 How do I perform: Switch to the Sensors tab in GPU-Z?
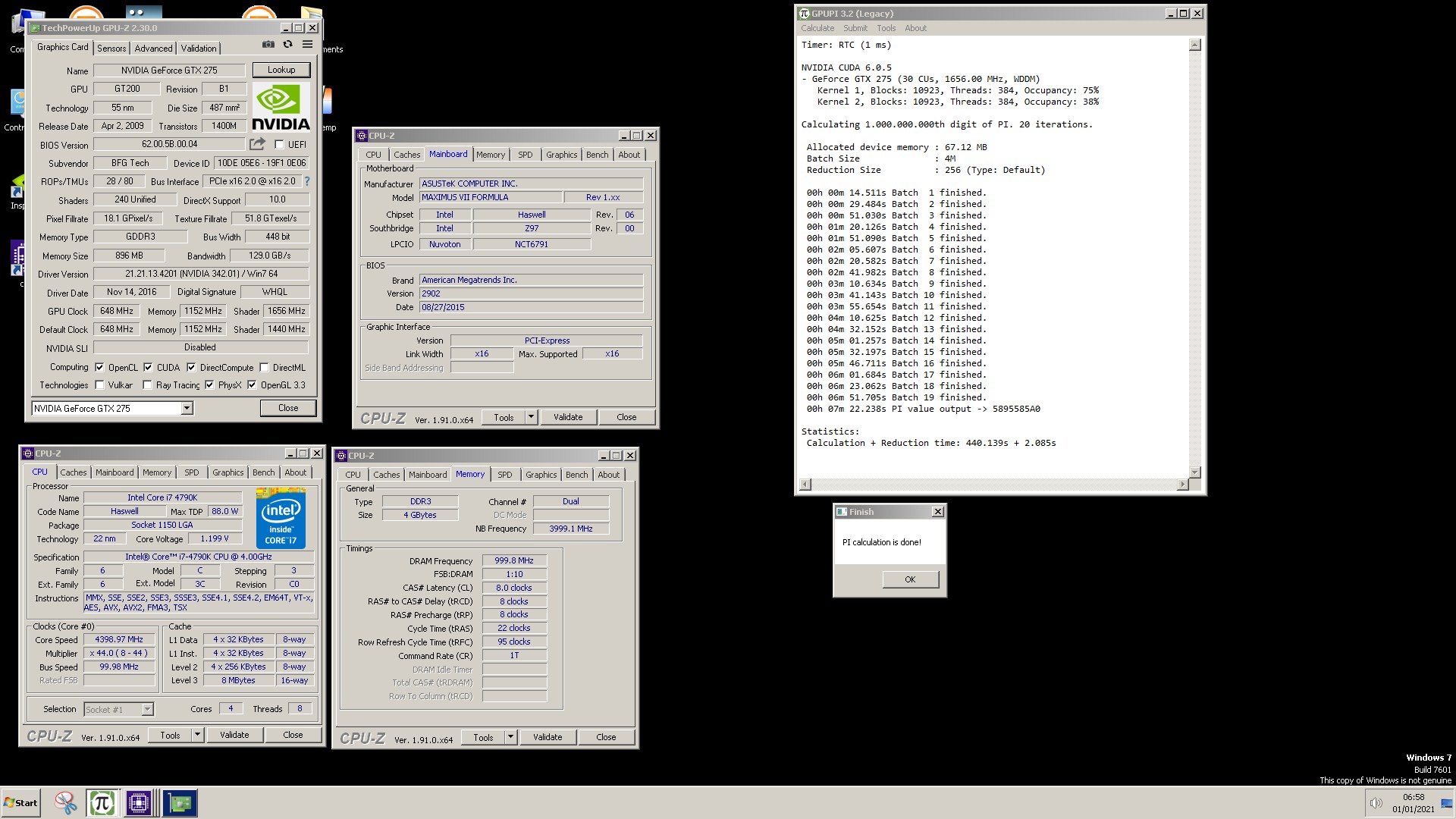coord(111,49)
